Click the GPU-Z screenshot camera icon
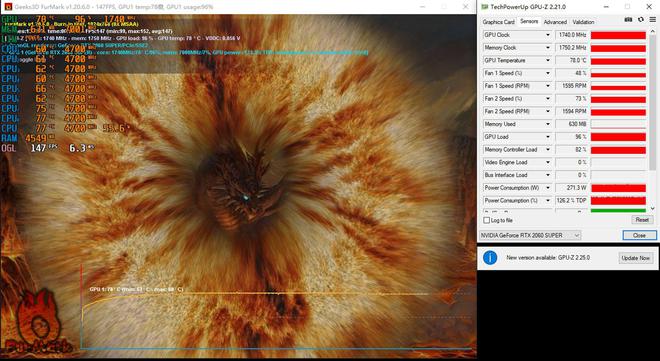 (628, 20)
